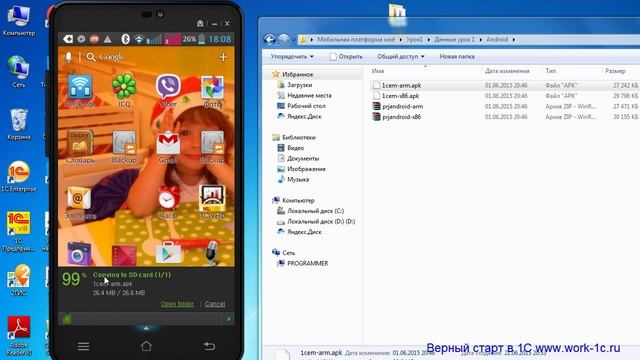
Task: Select Локальный диск (D:) drive
Action: [x=321, y=221]
